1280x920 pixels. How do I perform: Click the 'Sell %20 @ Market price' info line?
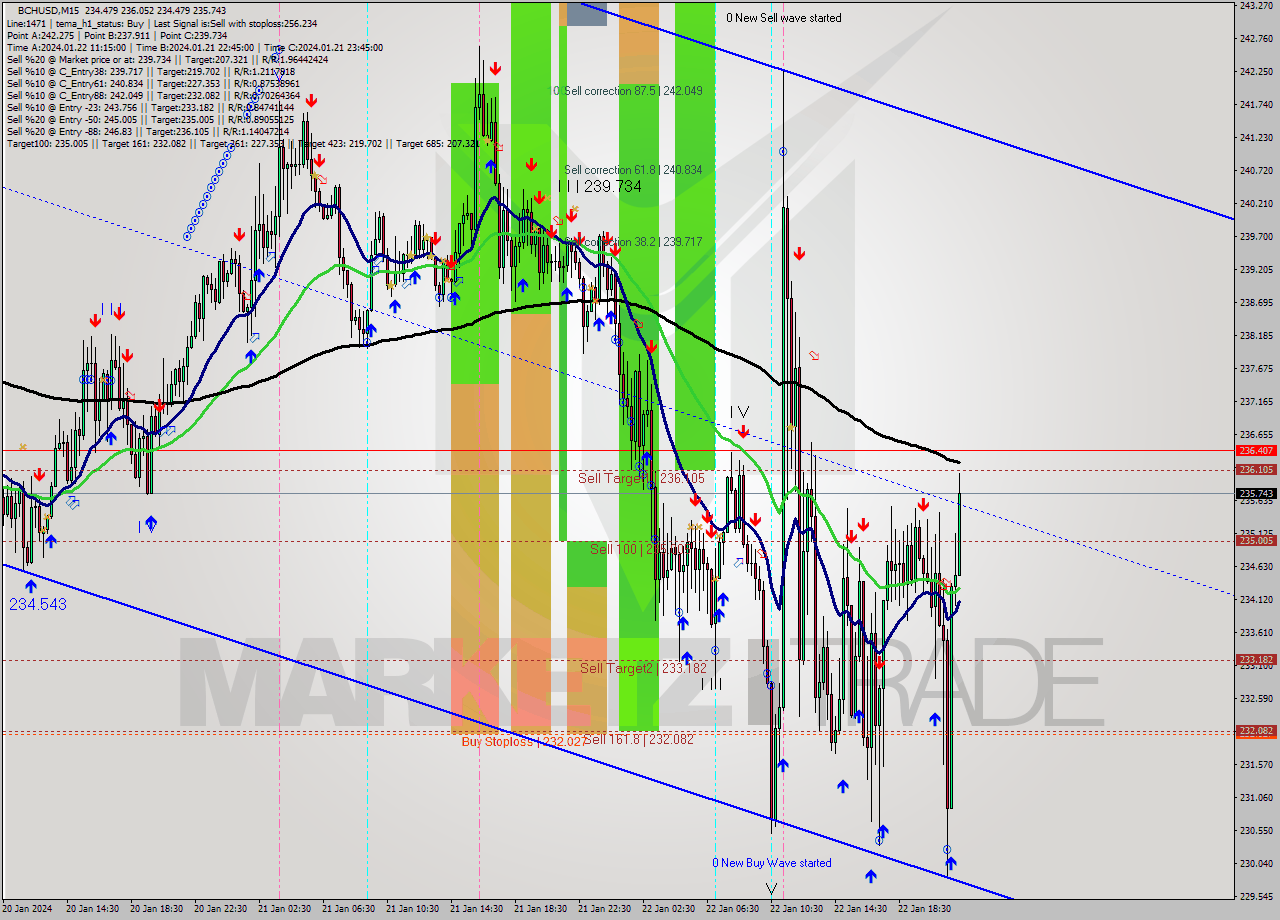168,59
